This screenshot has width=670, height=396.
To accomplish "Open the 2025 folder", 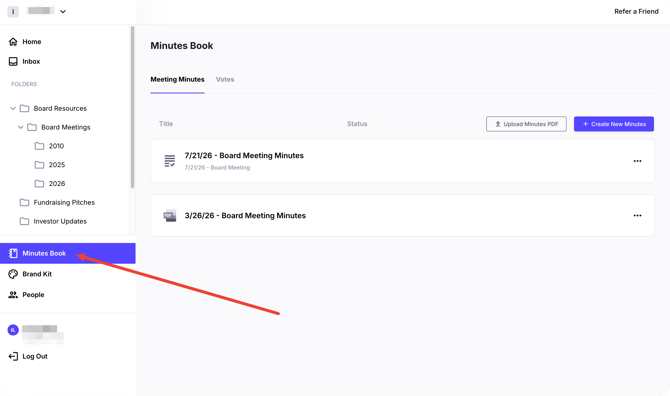I will tap(57, 165).
